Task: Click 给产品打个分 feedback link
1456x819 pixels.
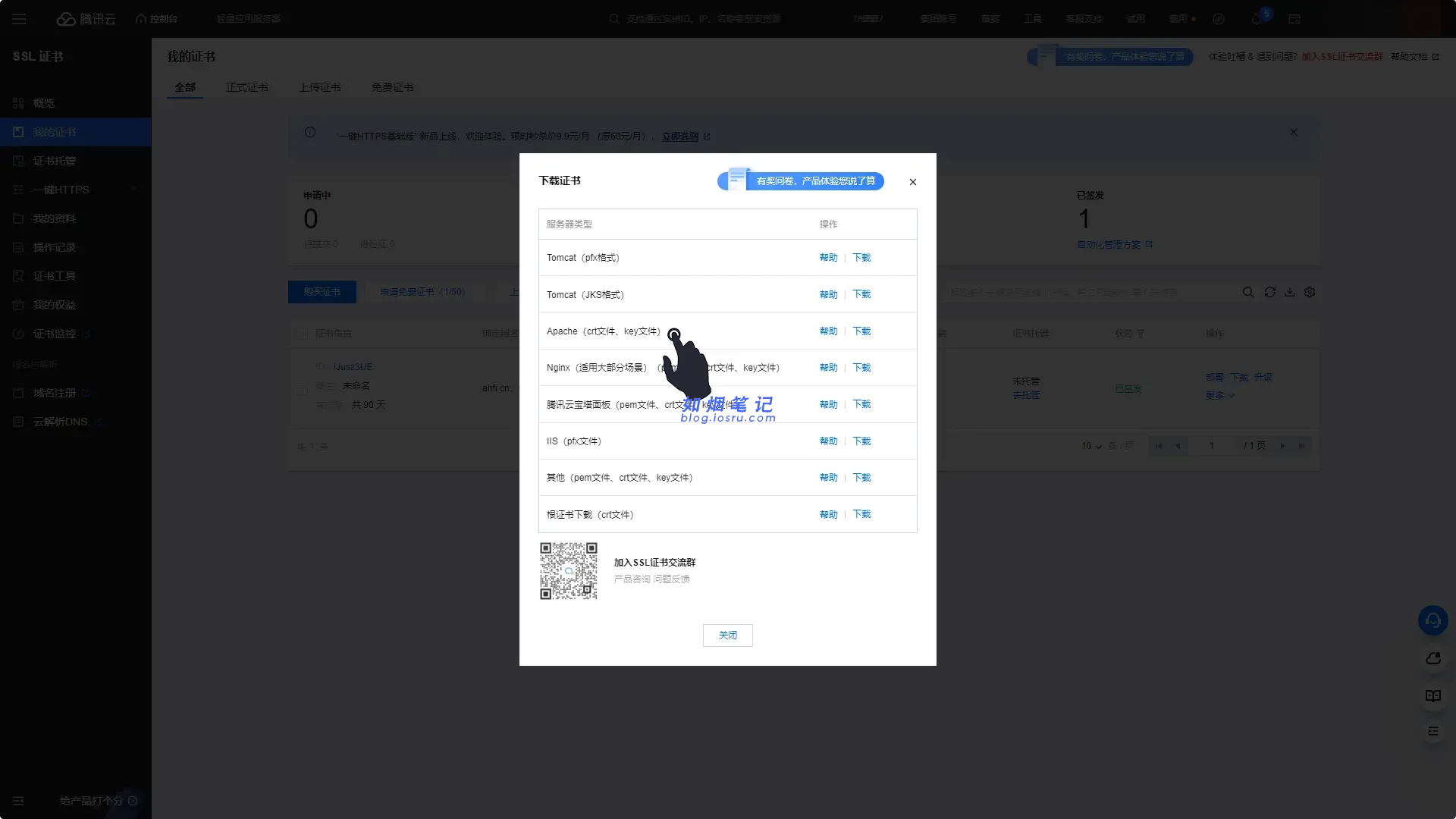Action: point(98,801)
